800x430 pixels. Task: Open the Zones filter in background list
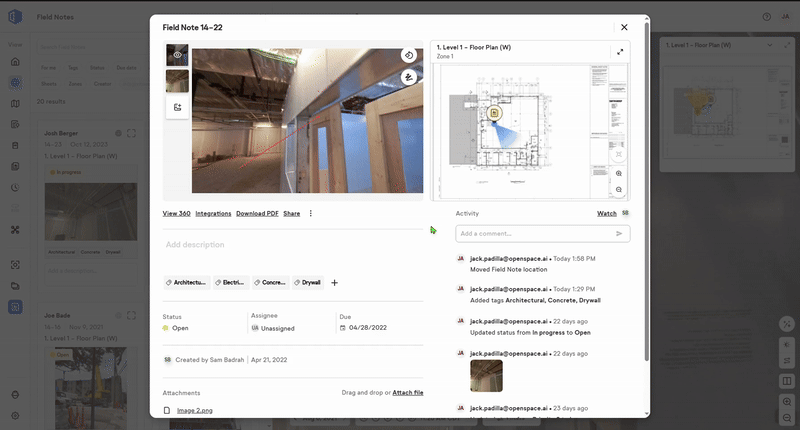pos(76,84)
